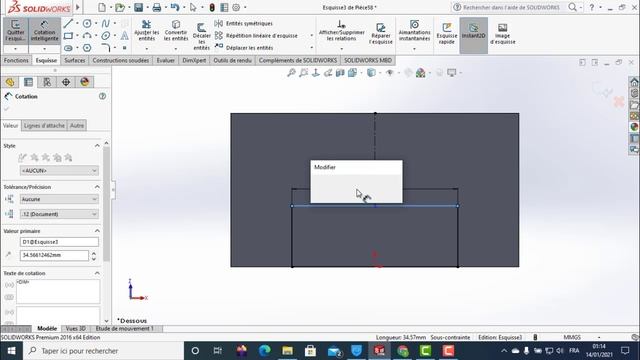Image resolution: width=640 pixels, height=360 pixels.
Task: Open the tolerance type Aucune dropdown
Action: 59,199
